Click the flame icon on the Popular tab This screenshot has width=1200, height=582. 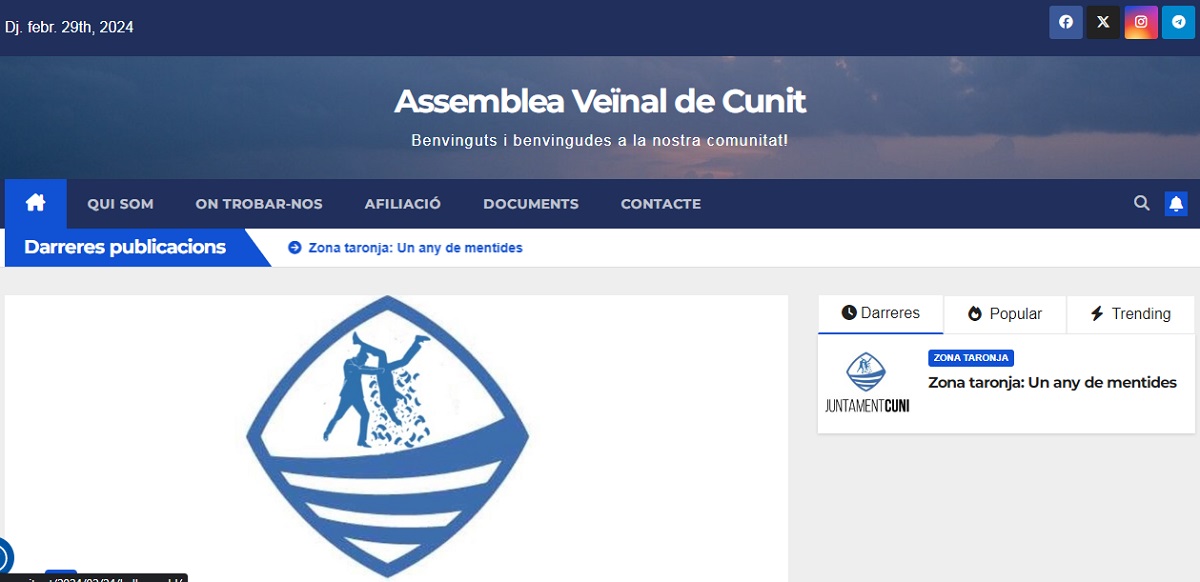(973, 314)
